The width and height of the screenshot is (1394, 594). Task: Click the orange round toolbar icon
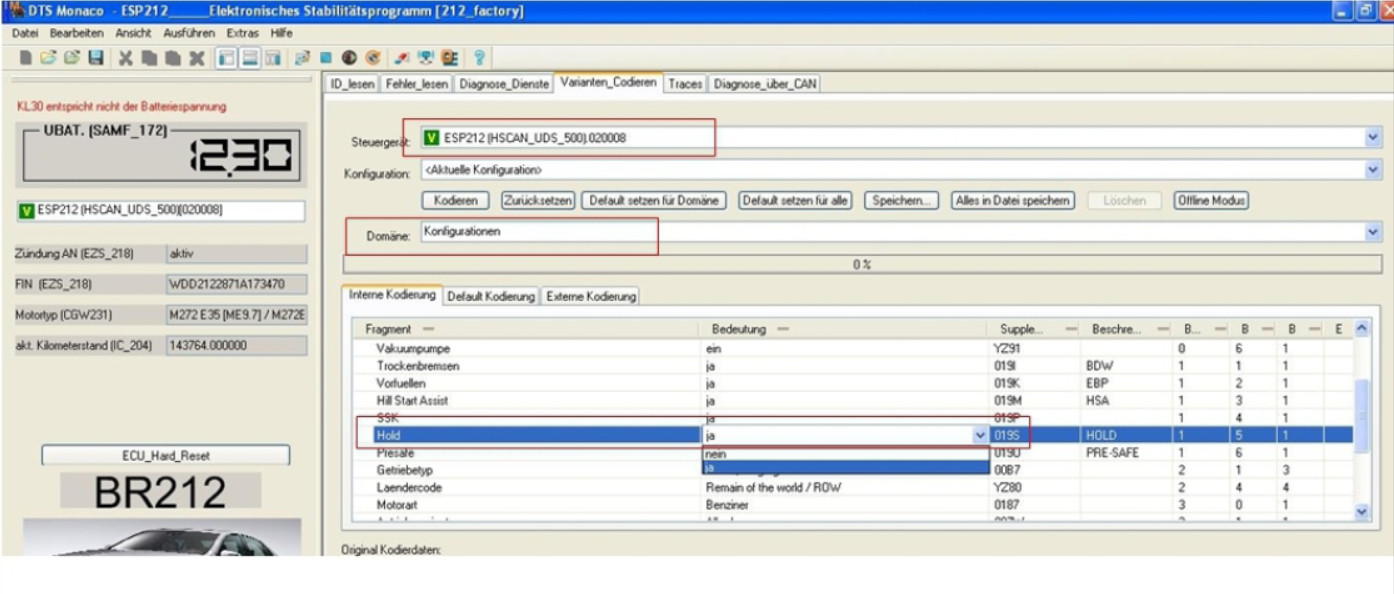pos(372,57)
